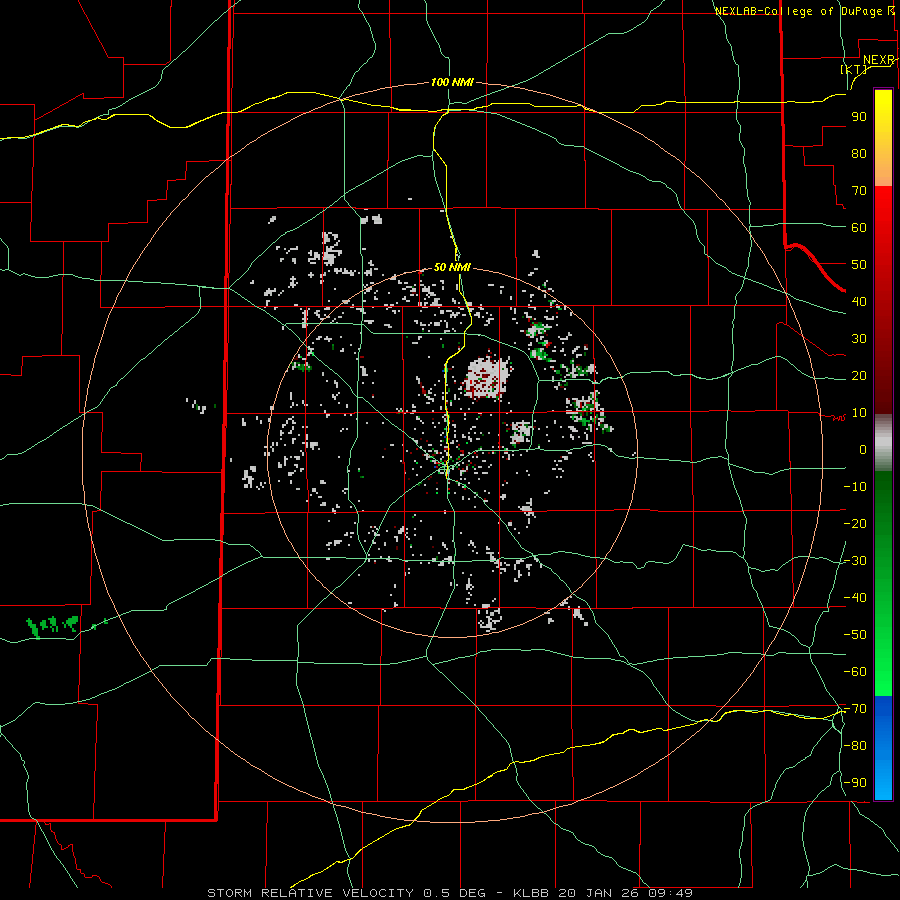This screenshot has height=900, width=900.
Task: Click the -50 scale value
Action: click(855, 635)
